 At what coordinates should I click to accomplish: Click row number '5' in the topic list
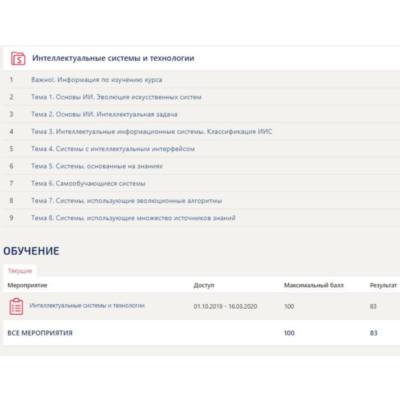11,149
